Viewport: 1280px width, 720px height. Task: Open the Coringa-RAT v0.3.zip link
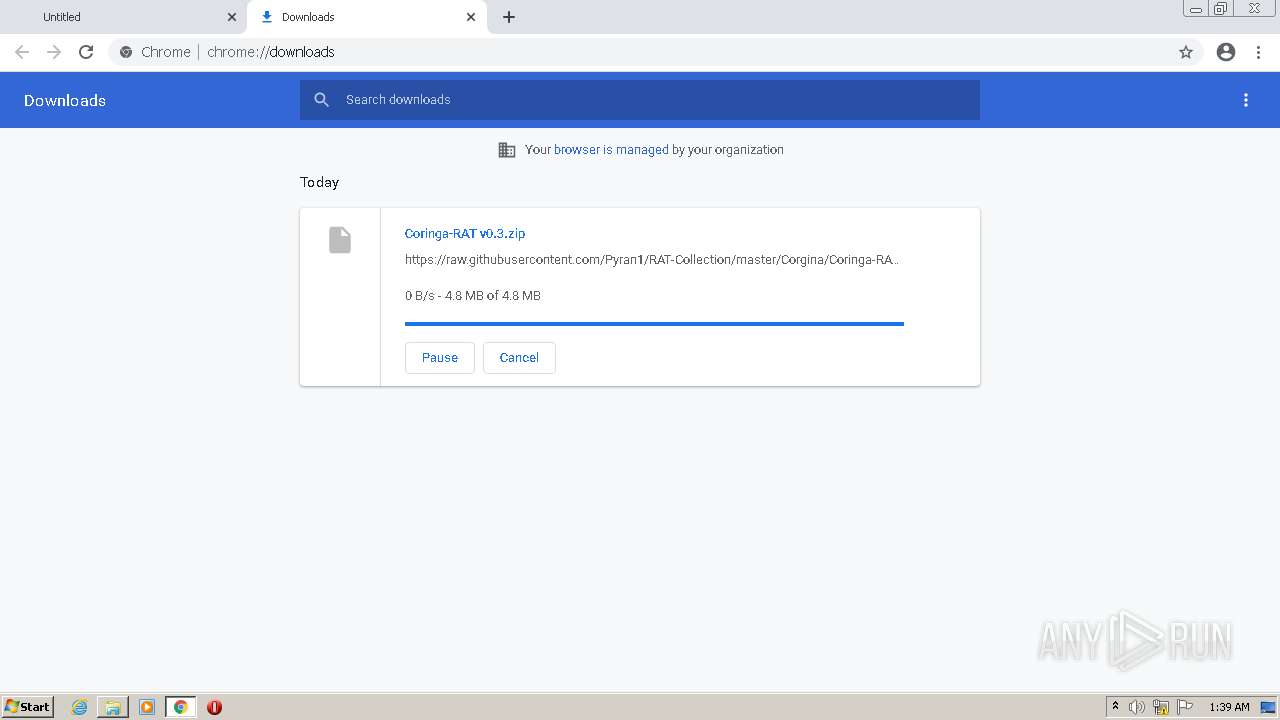[465, 234]
